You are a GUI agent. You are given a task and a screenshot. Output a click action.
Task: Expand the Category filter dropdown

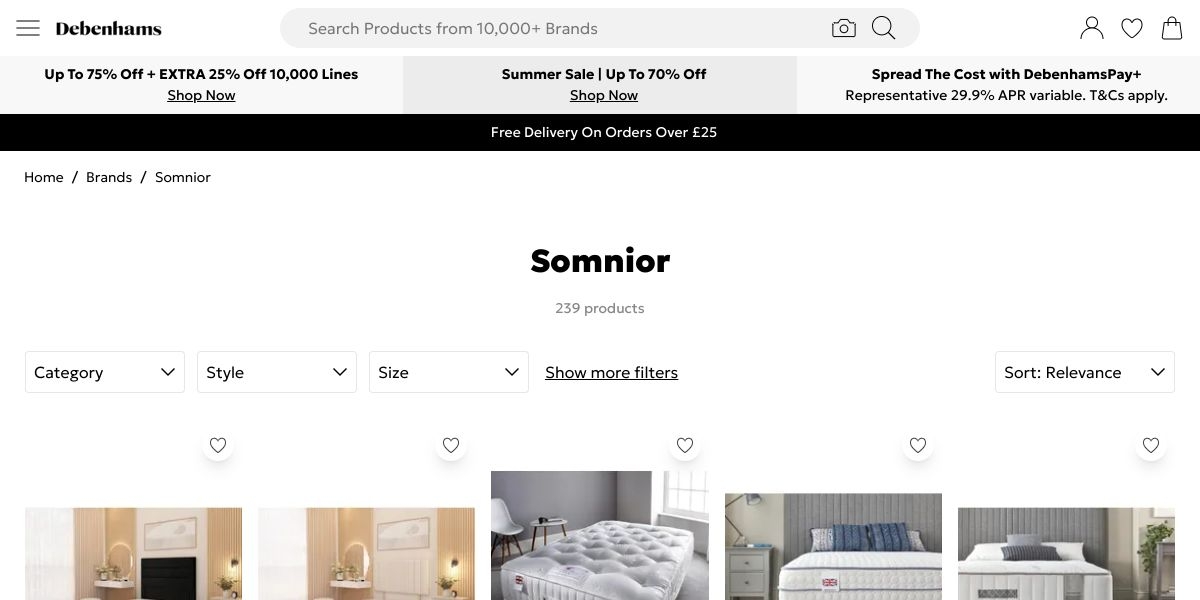tap(105, 372)
